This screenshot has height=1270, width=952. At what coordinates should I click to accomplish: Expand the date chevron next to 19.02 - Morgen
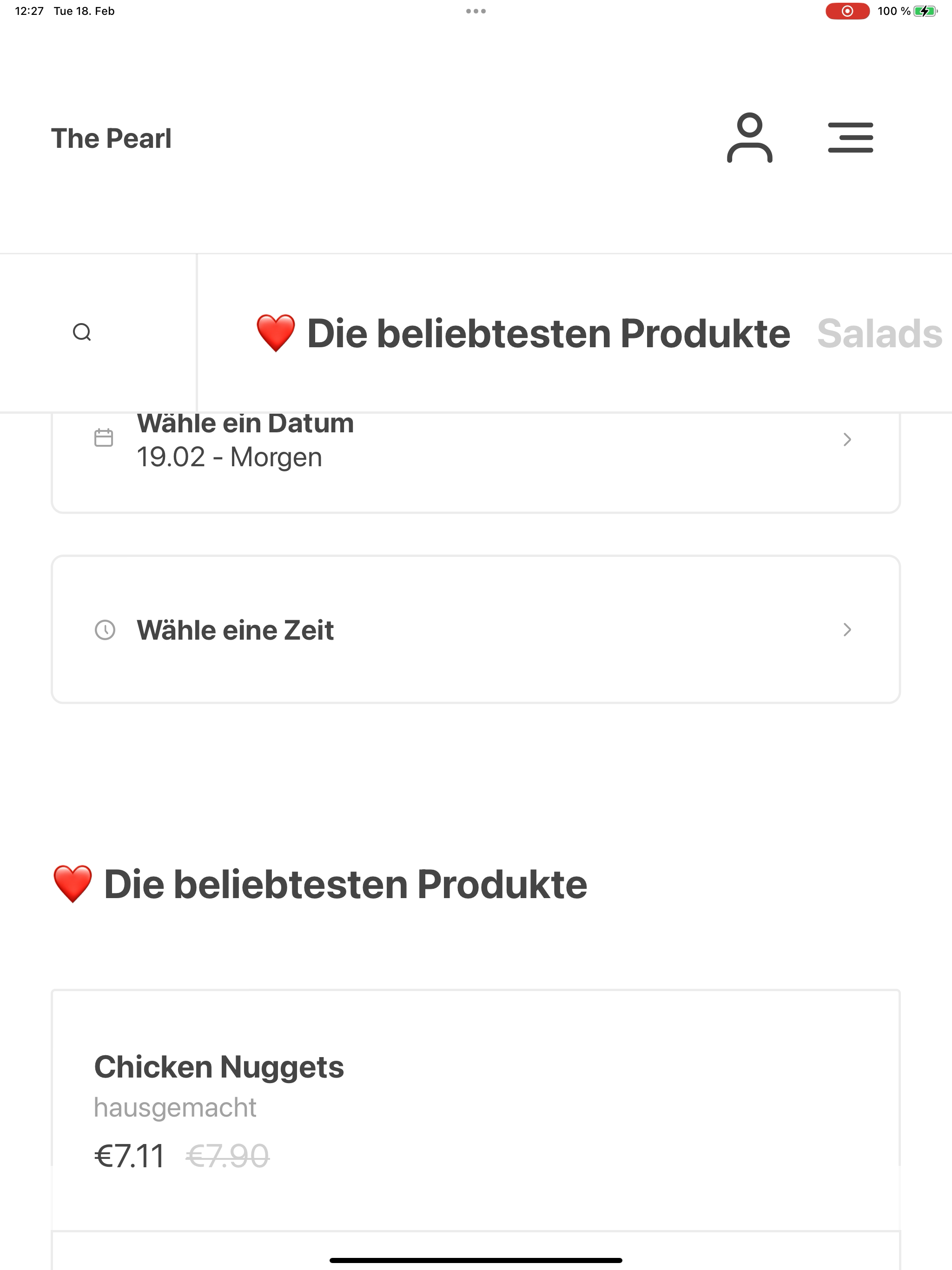point(847,439)
